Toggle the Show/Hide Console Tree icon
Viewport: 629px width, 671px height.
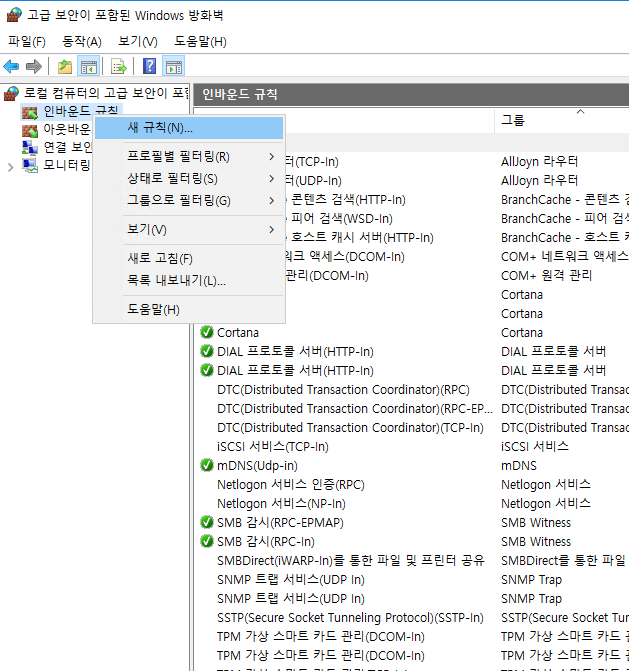click(x=89, y=67)
